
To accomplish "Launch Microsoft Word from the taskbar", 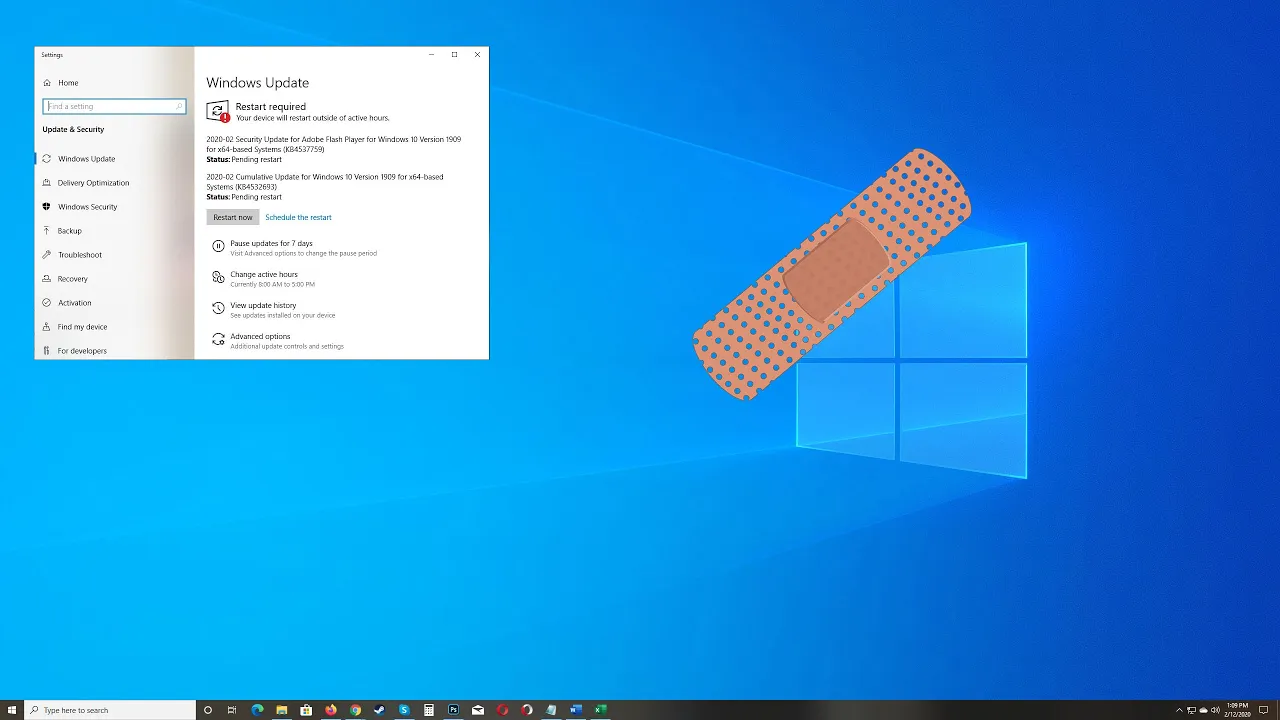I will [x=576, y=710].
